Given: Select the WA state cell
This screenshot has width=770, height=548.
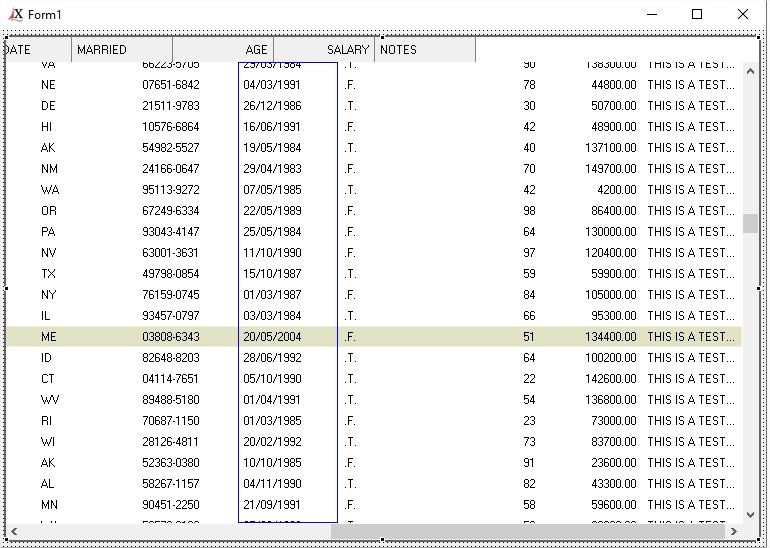Looking at the screenshot, I should click(x=50, y=190).
